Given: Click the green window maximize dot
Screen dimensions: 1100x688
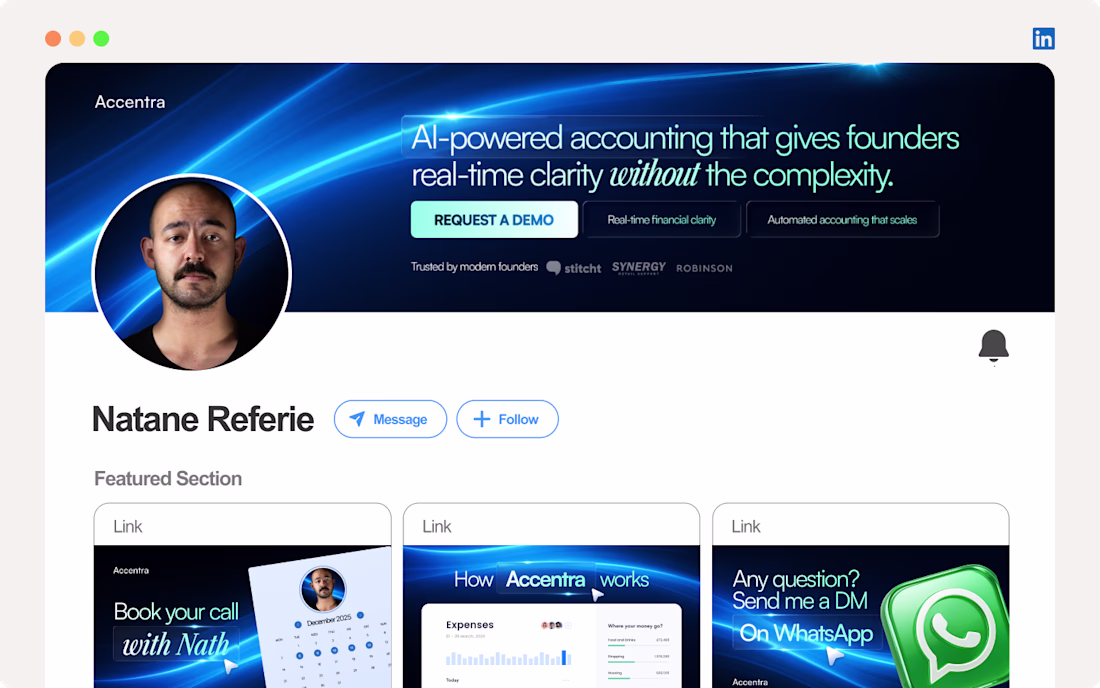Looking at the screenshot, I should point(101,39).
